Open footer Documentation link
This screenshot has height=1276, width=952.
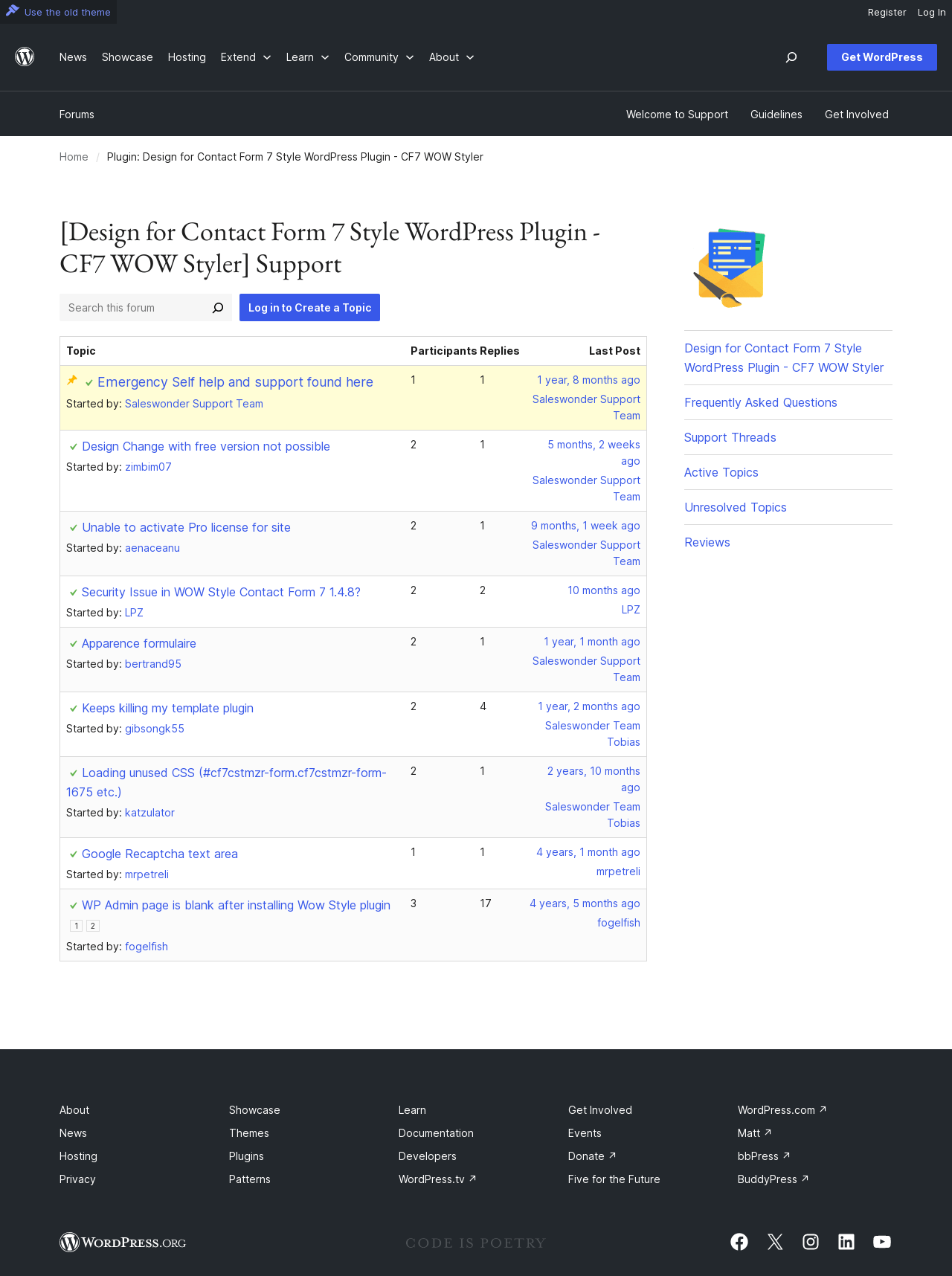[436, 1133]
